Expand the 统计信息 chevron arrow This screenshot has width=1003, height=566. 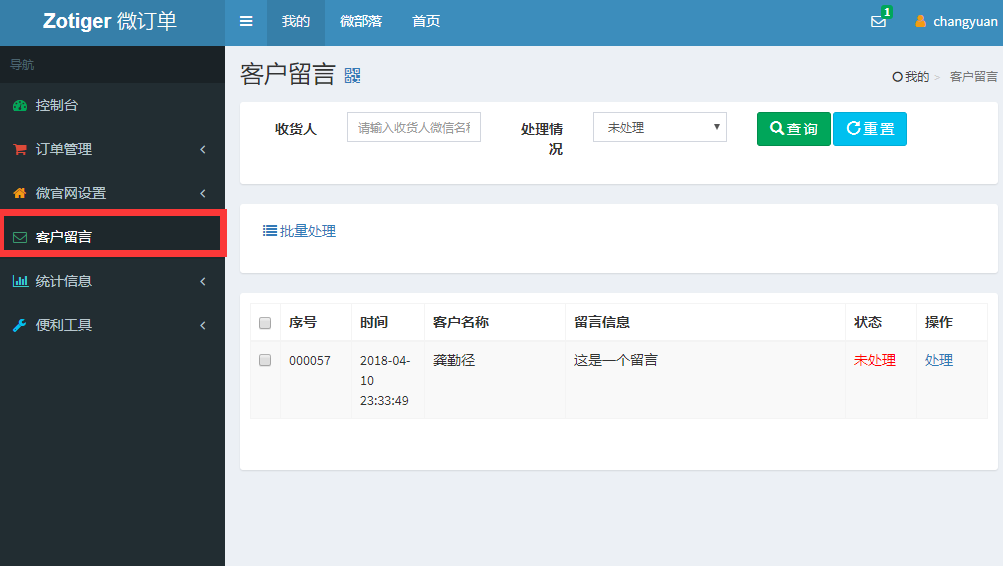tap(203, 281)
